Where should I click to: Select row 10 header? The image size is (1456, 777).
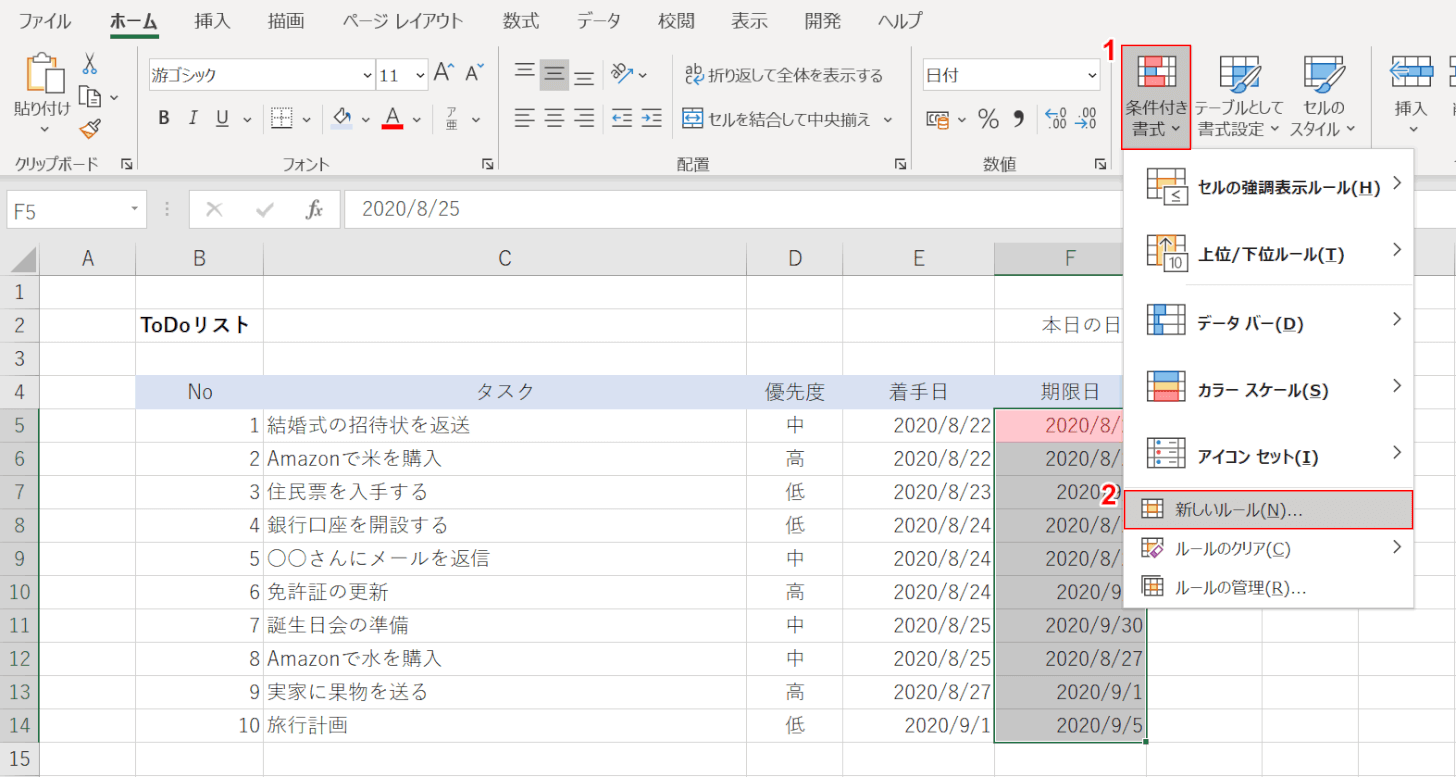20,592
